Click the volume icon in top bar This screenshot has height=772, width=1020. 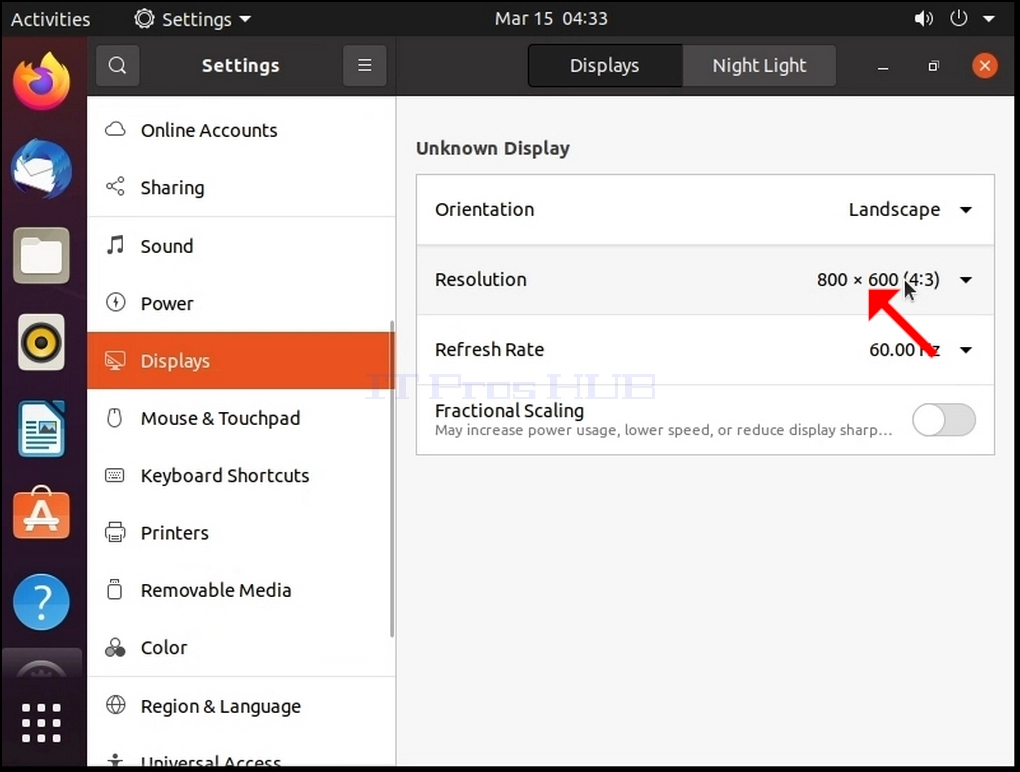tap(923, 18)
